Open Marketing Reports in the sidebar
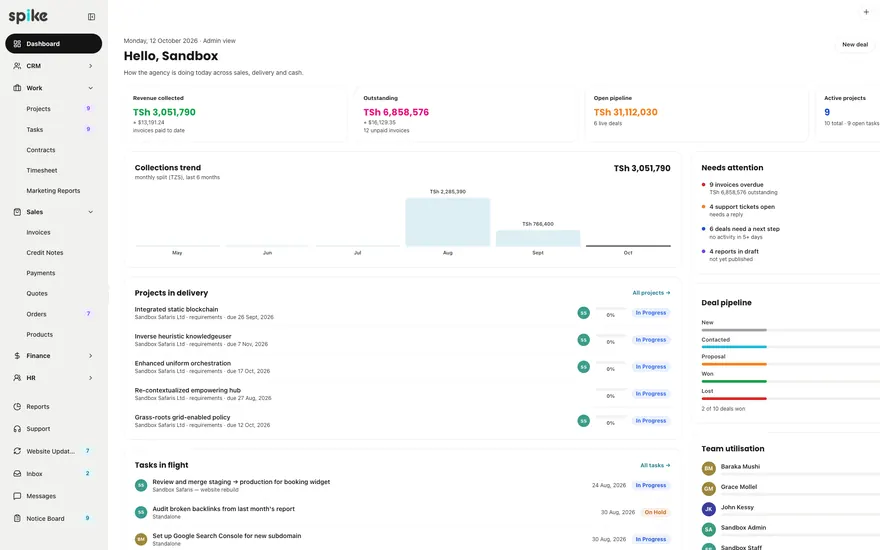The width and height of the screenshot is (880, 550). click(54, 191)
